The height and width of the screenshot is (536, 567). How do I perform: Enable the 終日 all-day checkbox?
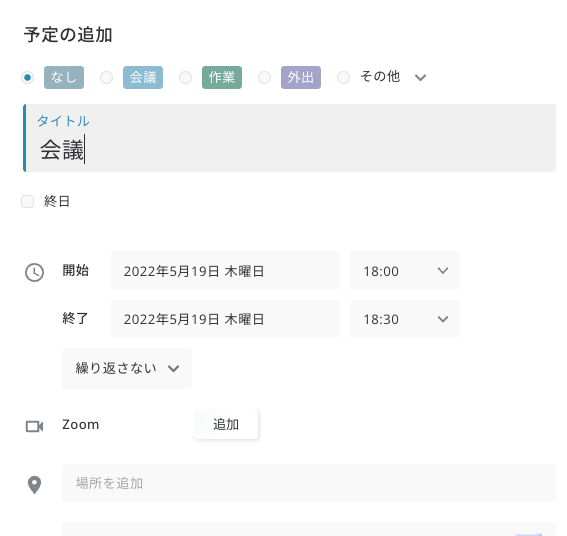coord(27,201)
